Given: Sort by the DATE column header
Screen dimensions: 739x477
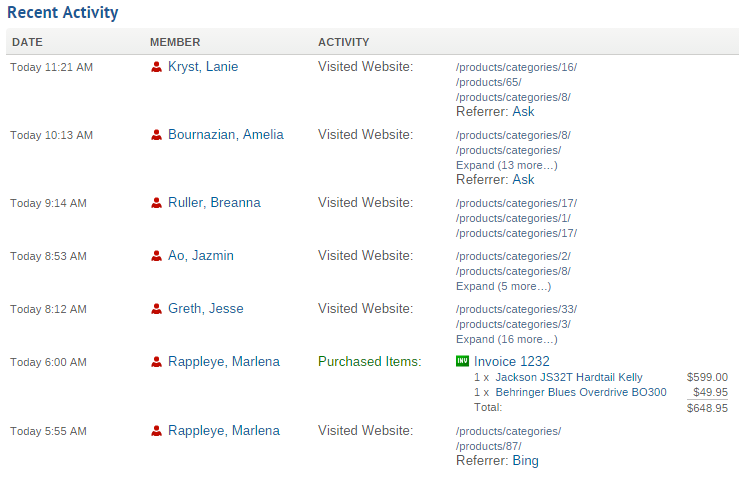Looking at the screenshot, I should [x=27, y=42].
